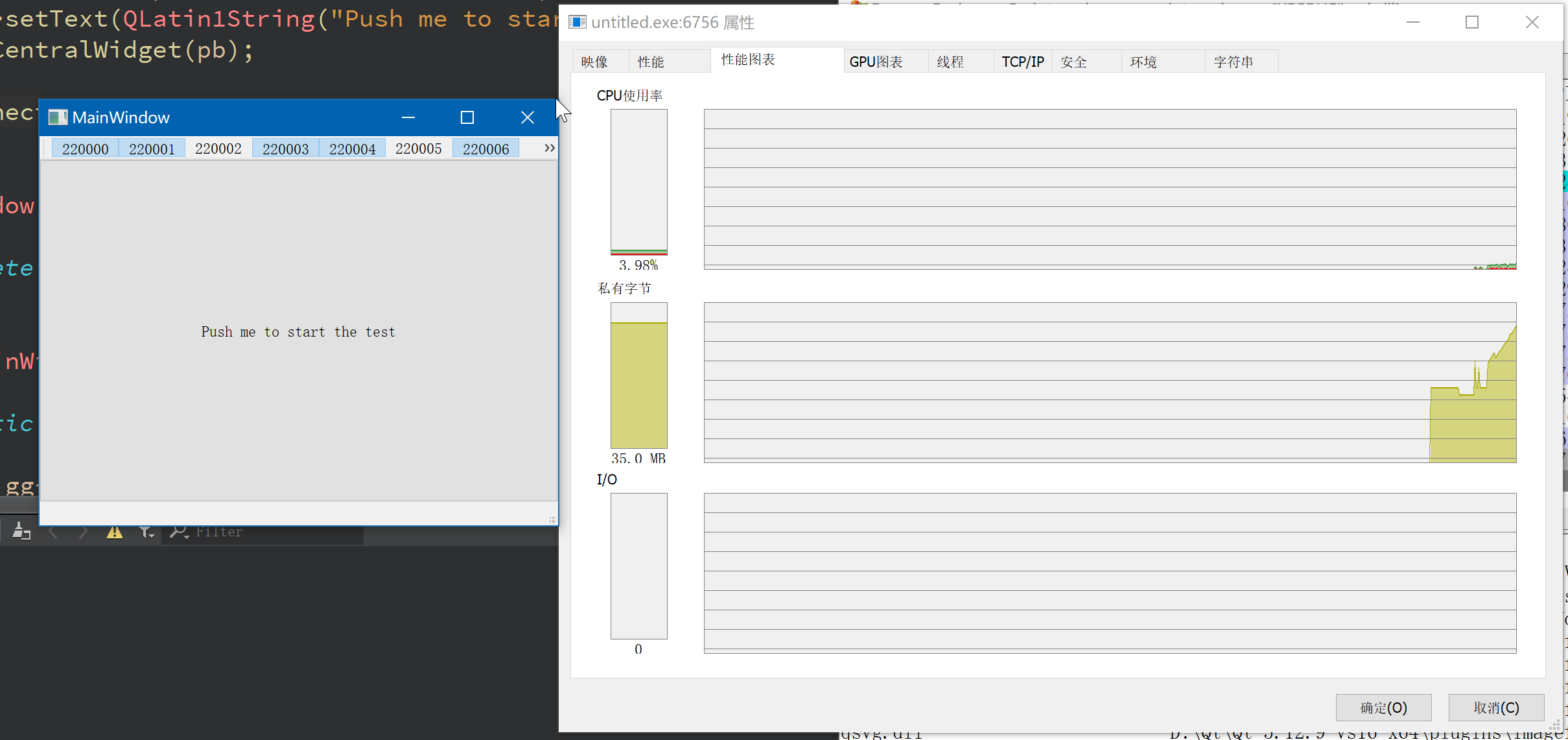
Task: Click the 确定(O) button
Action: coord(1383,708)
